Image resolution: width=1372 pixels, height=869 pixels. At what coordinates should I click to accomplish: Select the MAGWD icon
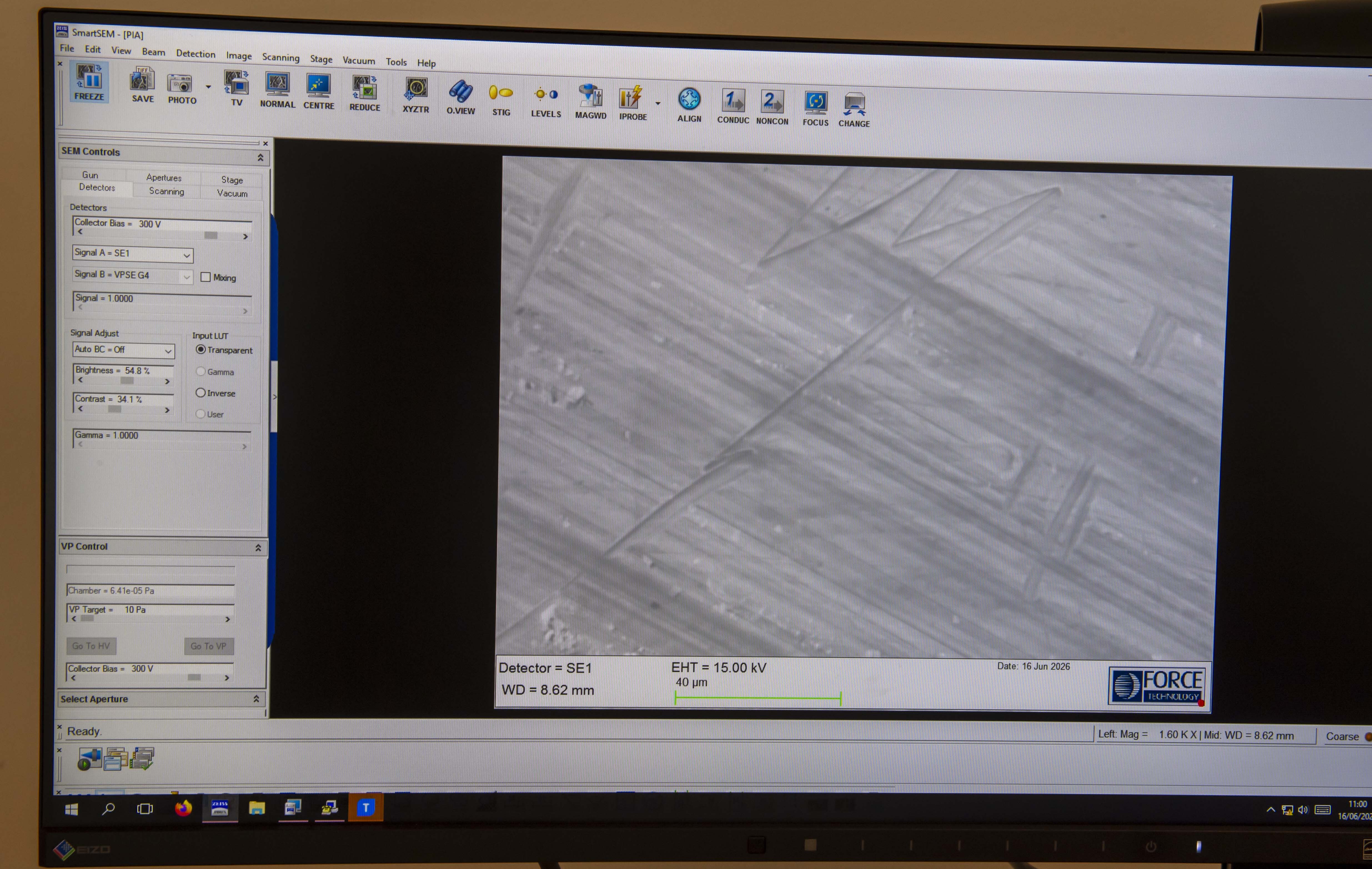click(591, 101)
